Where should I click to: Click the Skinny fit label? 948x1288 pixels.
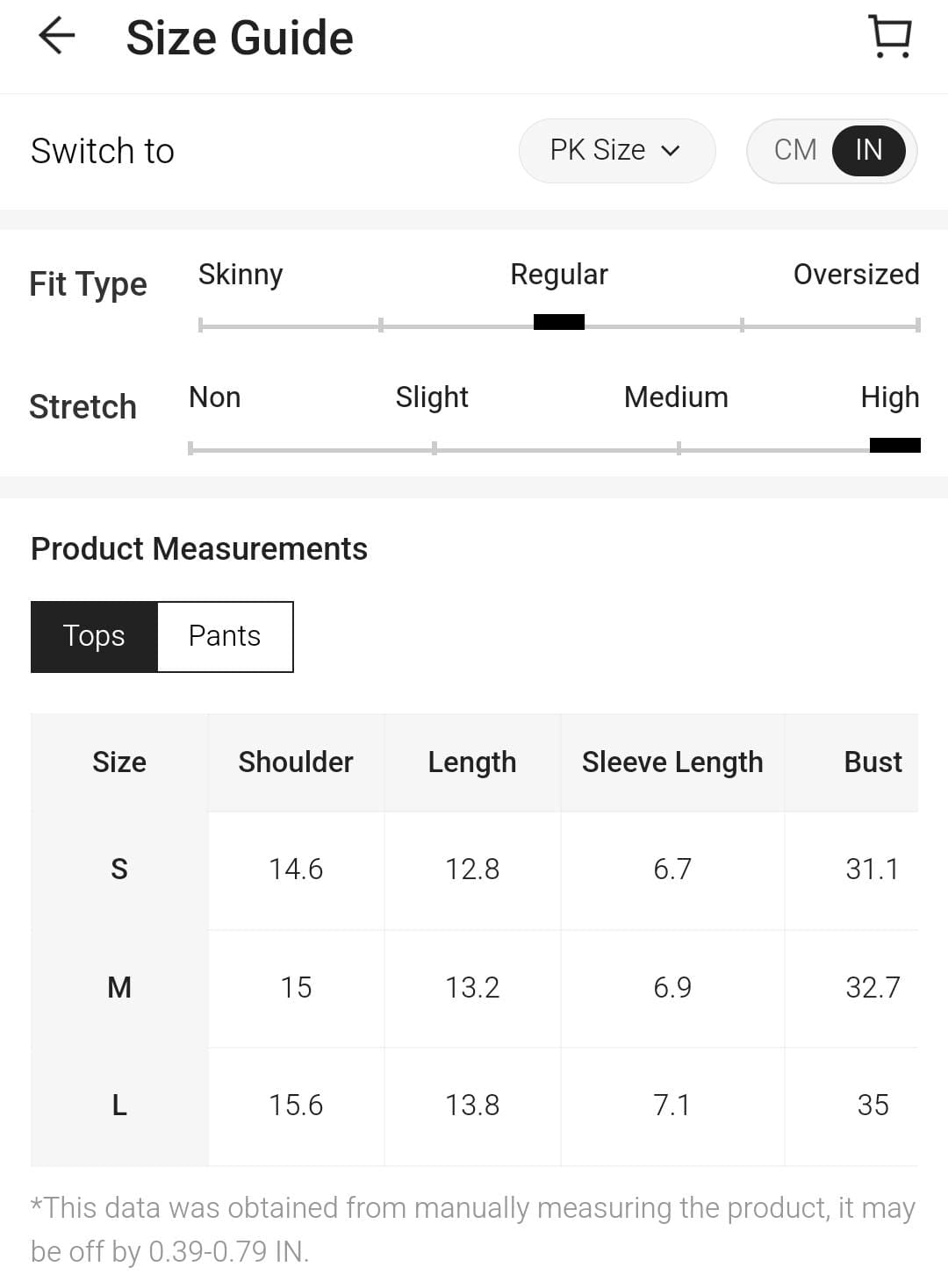pos(241,275)
